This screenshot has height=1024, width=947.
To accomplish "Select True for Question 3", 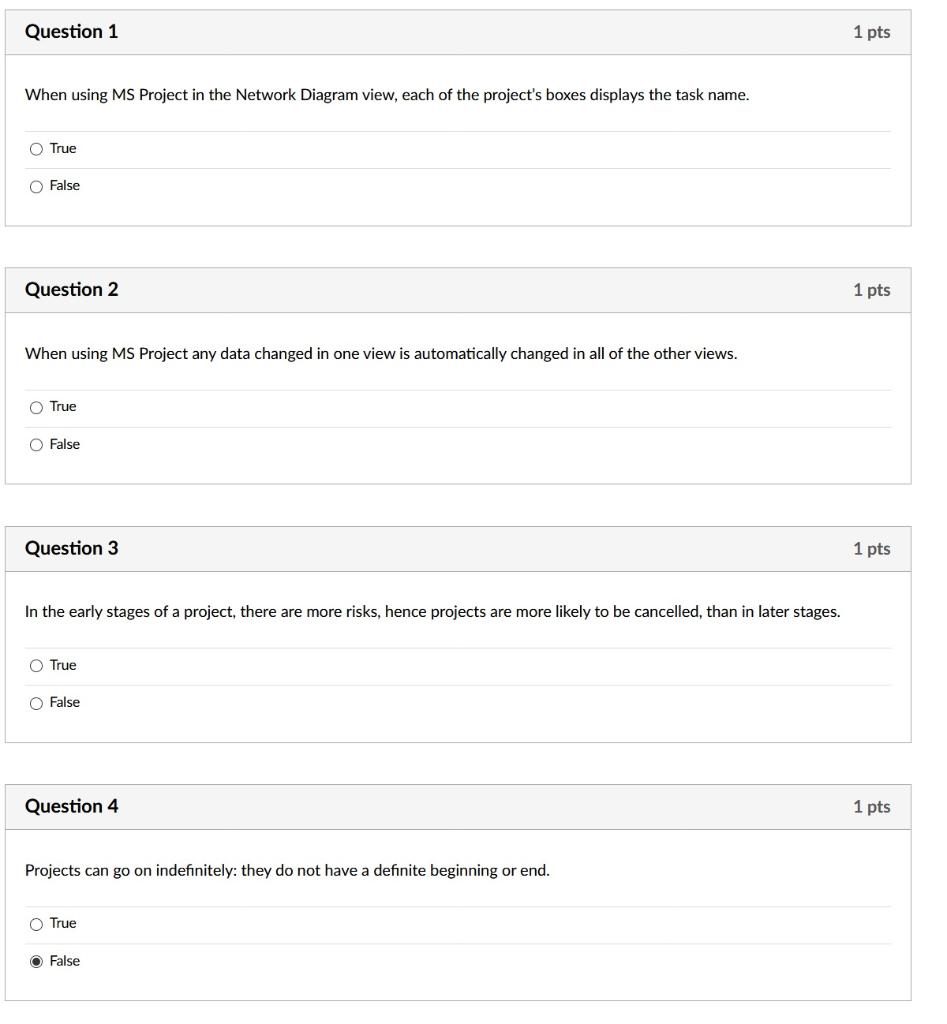I will click(37, 664).
